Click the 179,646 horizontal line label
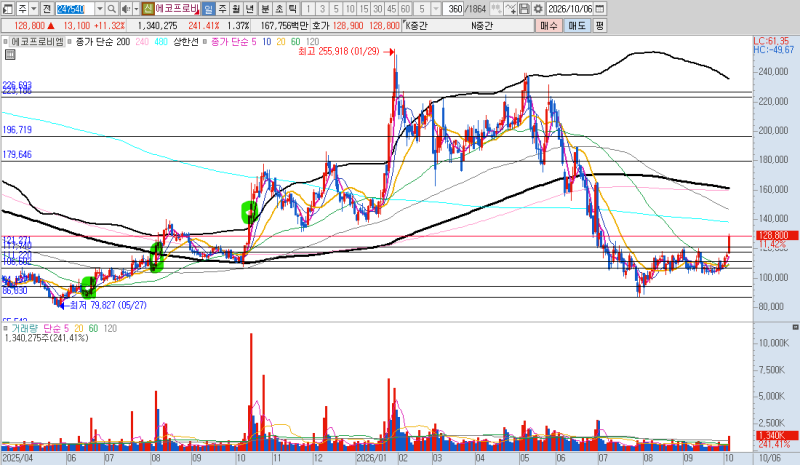 coord(17,155)
